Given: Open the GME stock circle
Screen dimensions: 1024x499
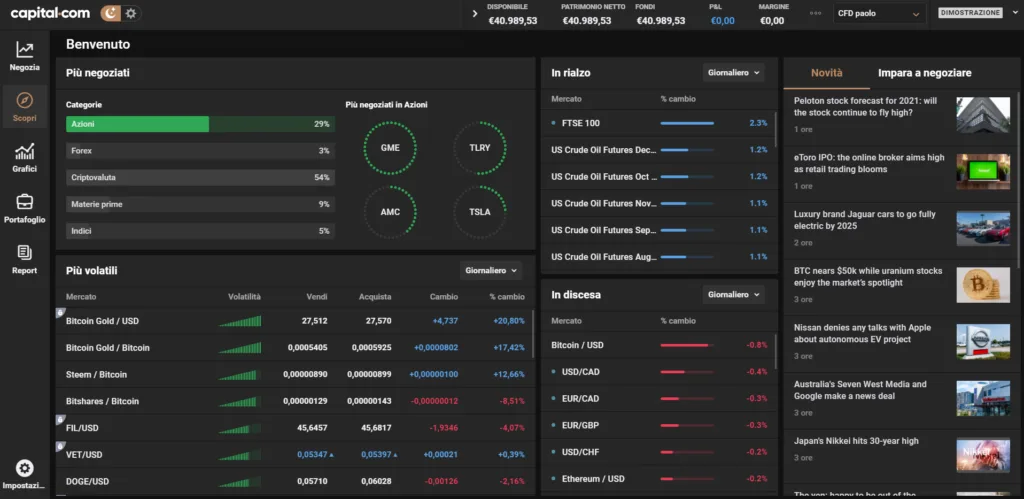Looking at the screenshot, I should point(390,148).
